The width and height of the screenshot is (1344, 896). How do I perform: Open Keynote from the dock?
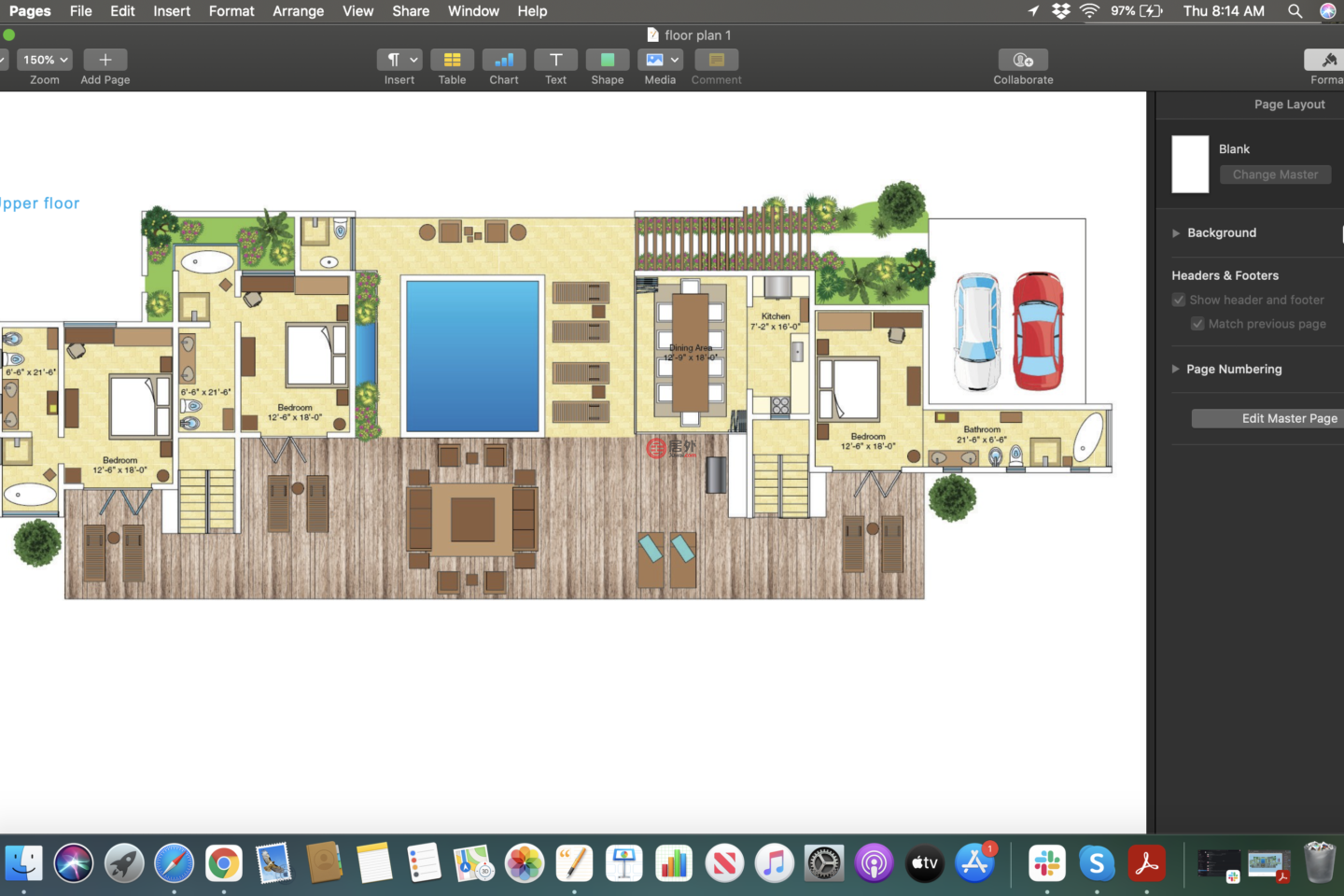pyautogui.click(x=624, y=863)
